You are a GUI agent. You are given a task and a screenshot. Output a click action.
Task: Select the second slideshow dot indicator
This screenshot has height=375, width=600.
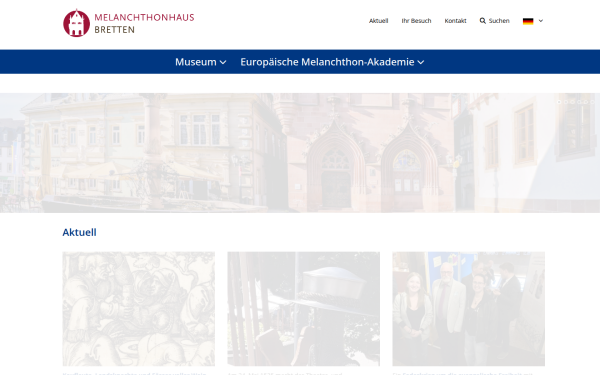(566, 102)
